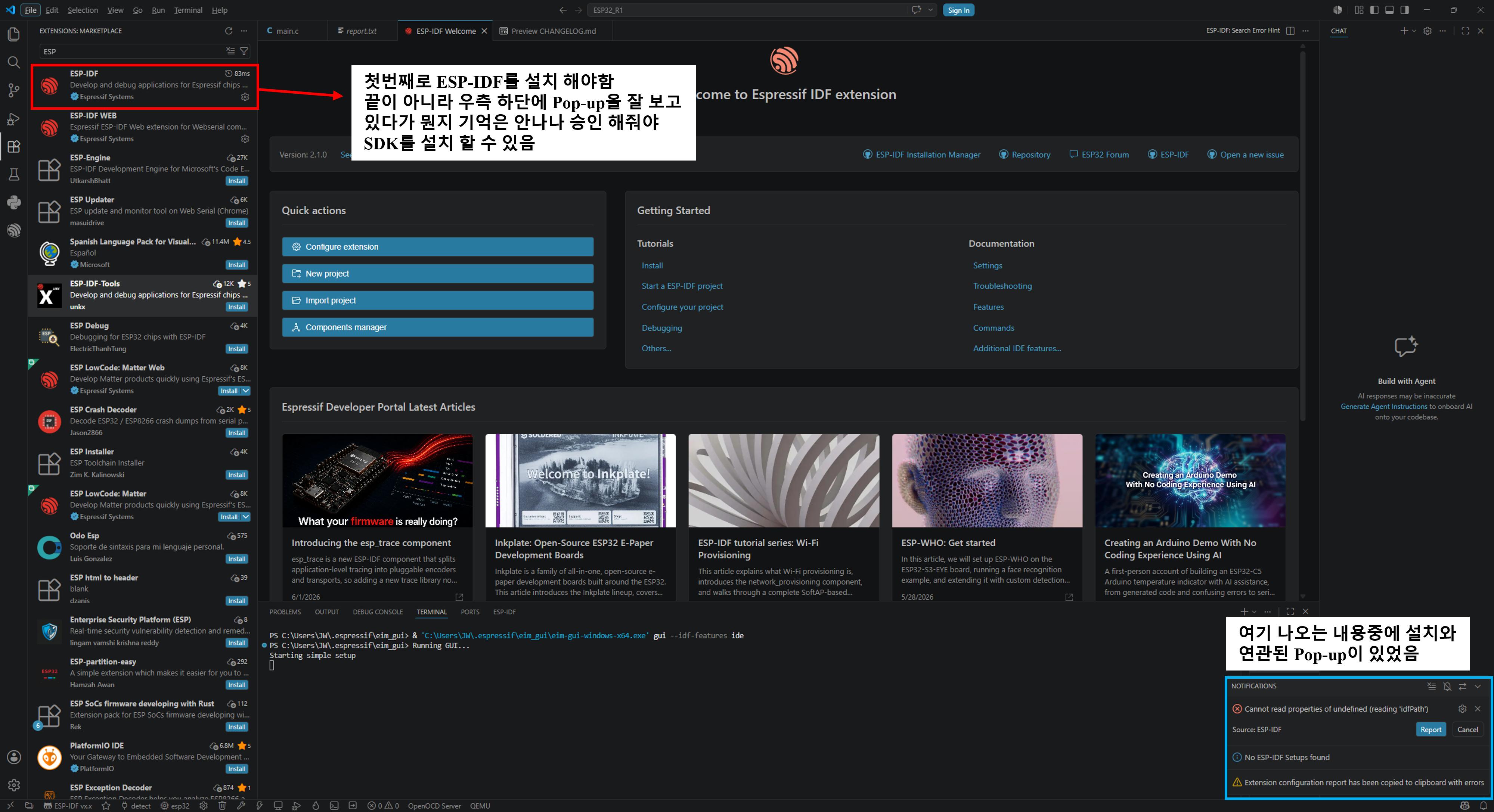Switch to the PROBLEMS panel tab
The width and height of the screenshot is (1494, 812).
tap(285, 612)
